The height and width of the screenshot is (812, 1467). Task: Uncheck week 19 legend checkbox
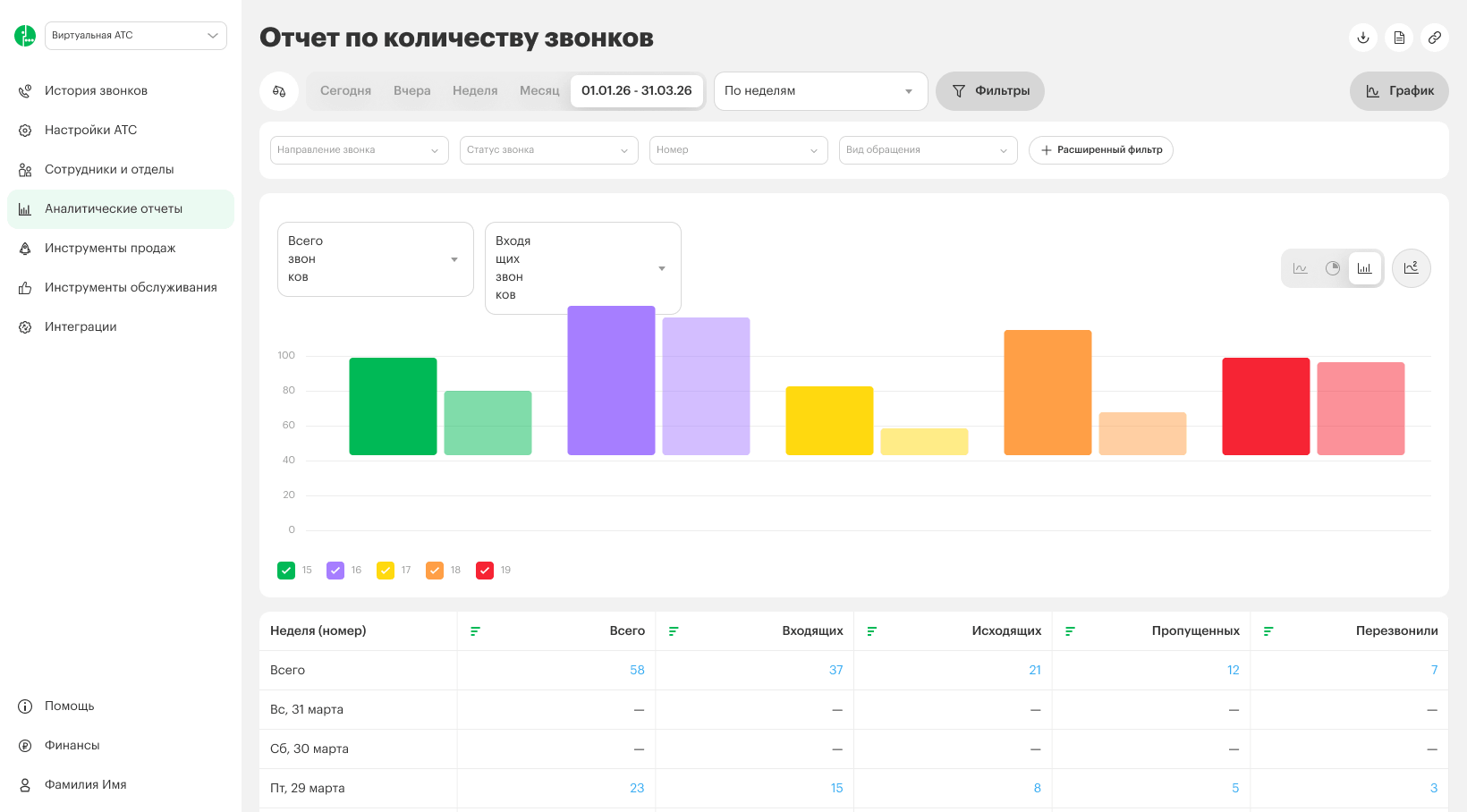485,571
